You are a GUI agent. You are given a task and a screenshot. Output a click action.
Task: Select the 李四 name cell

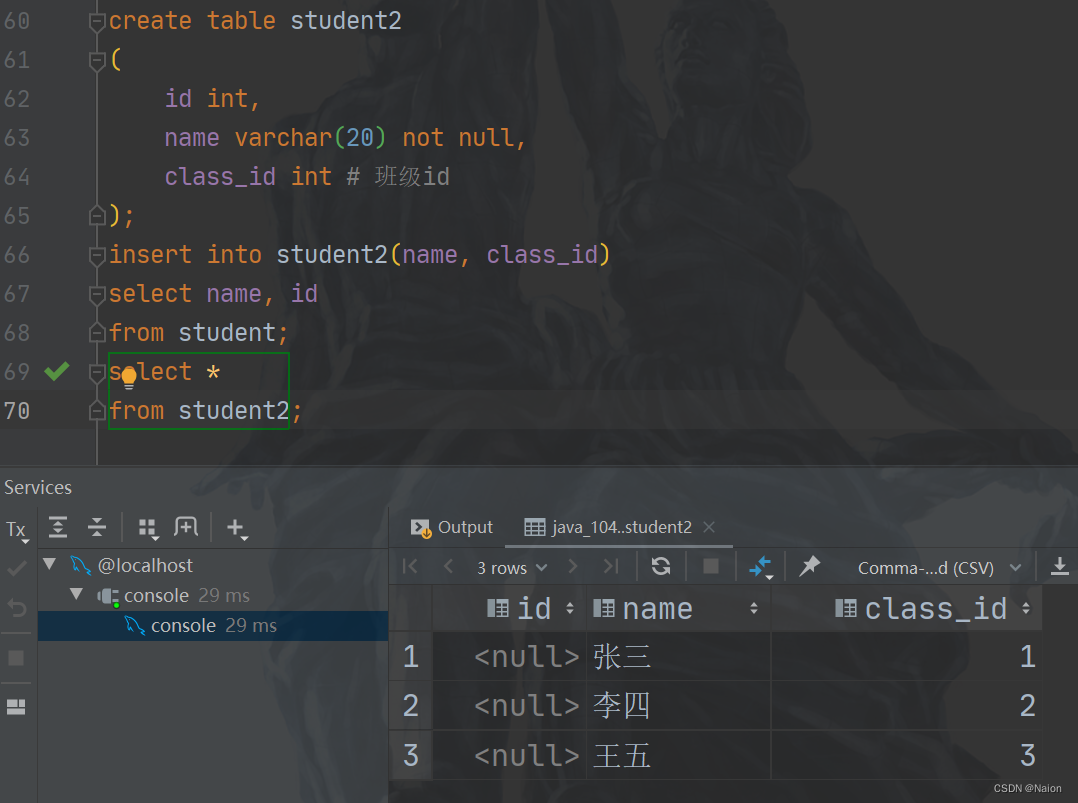tap(679, 706)
